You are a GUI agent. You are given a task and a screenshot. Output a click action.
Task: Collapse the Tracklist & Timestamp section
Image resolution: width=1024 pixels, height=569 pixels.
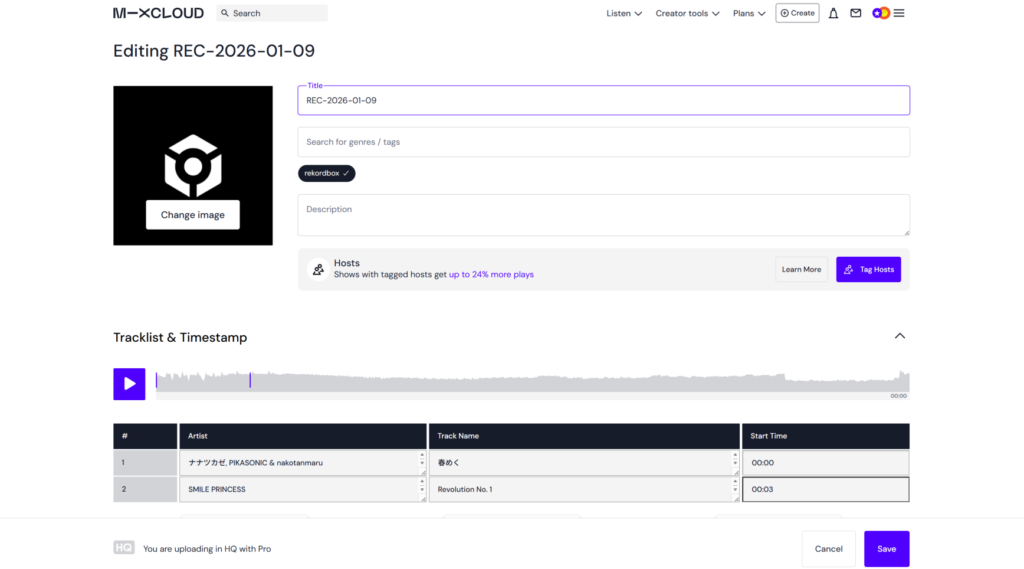click(x=899, y=336)
